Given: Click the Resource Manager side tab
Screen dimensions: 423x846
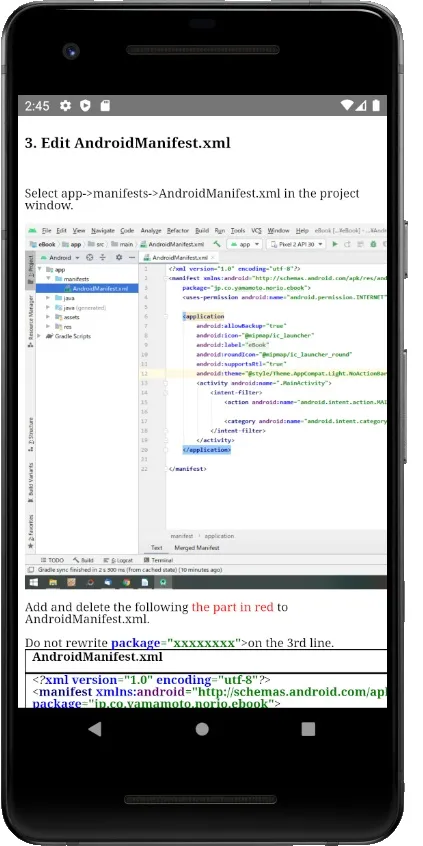Looking at the screenshot, I should [x=31, y=320].
